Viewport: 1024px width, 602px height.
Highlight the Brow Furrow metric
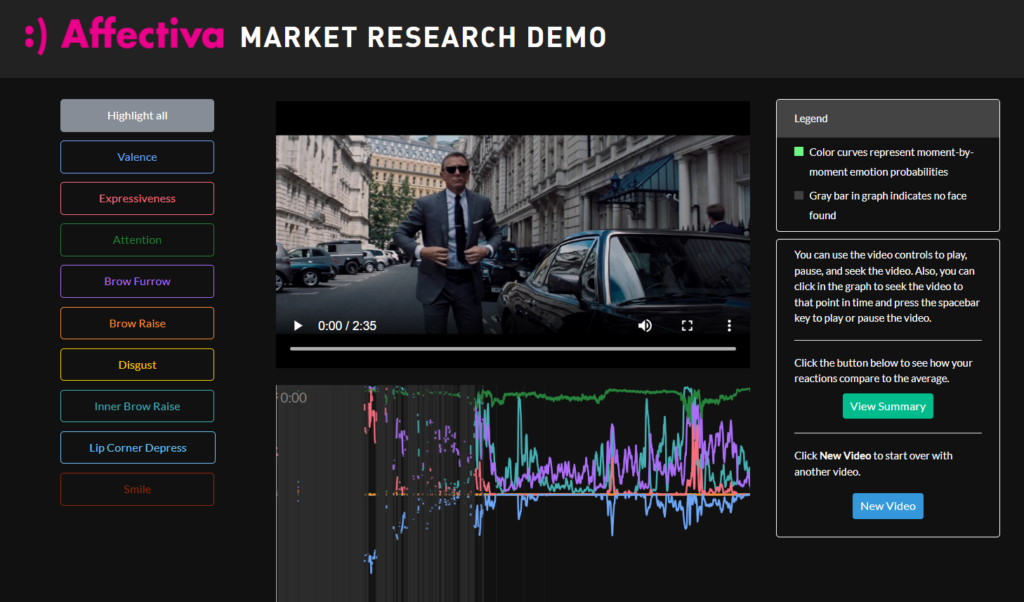tap(137, 282)
